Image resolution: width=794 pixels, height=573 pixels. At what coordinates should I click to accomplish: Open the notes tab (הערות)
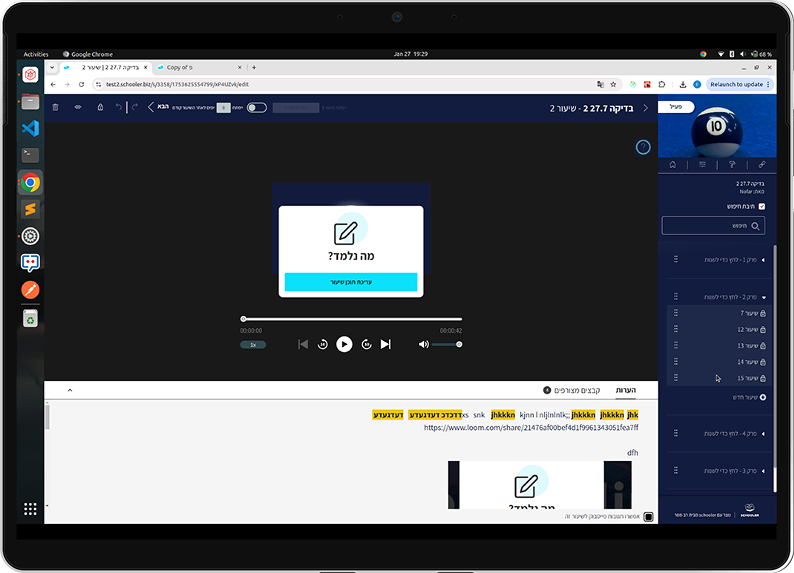(x=626, y=390)
